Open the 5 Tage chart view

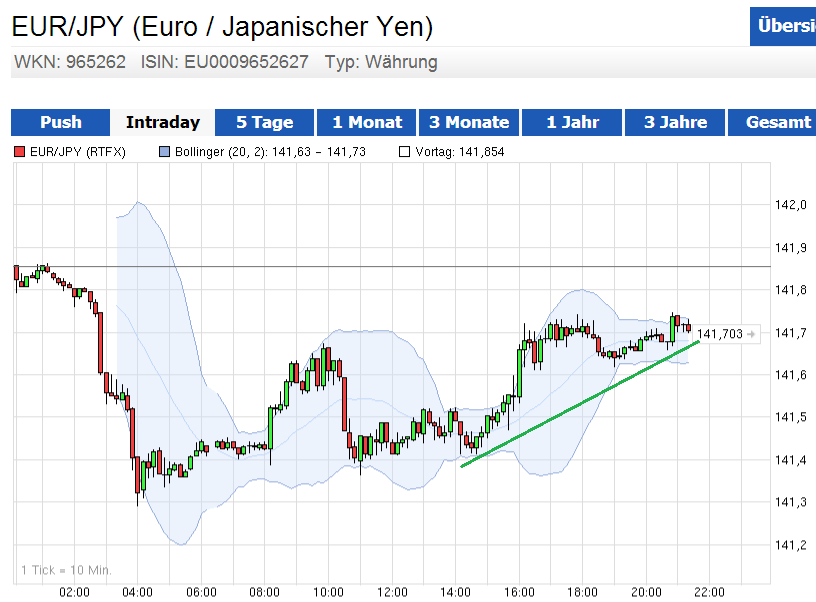click(x=264, y=123)
